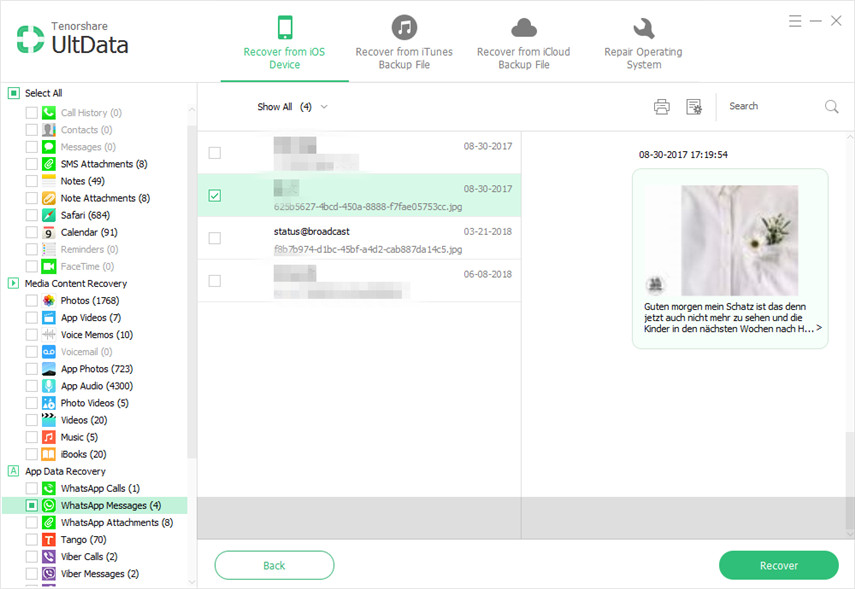Switch to Recover from iTunes Backup File
The image size is (855, 589).
[404, 43]
